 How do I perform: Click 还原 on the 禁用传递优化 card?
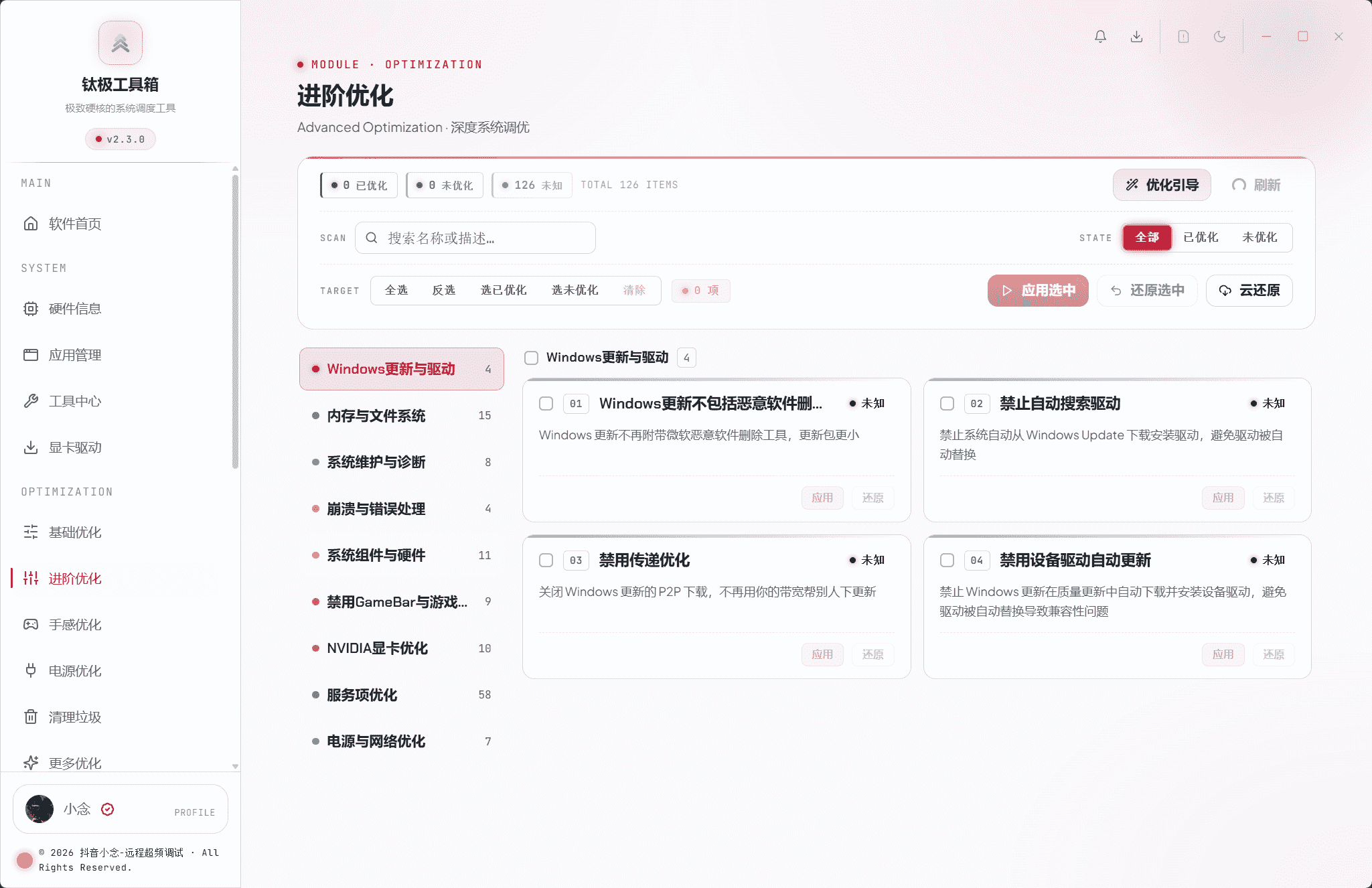tap(872, 654)
